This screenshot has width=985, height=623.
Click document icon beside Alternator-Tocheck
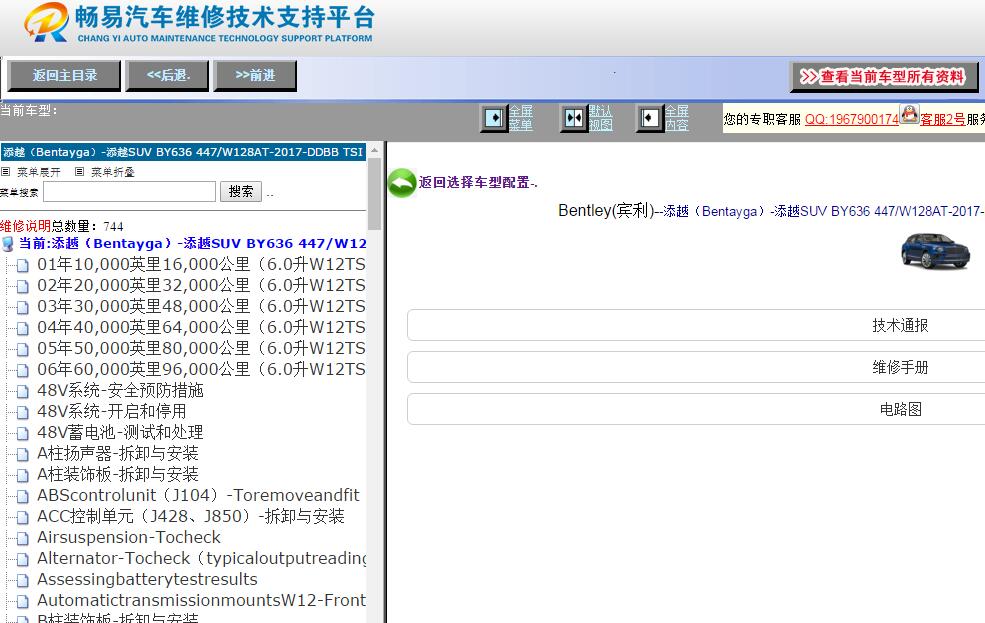[x=23, y=560]
